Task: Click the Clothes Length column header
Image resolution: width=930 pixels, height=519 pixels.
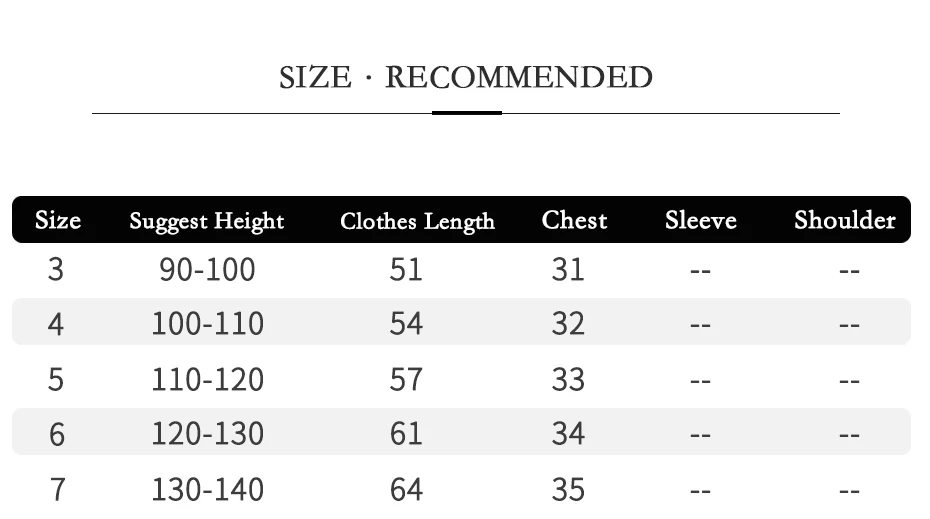Action: pos(417,221)
